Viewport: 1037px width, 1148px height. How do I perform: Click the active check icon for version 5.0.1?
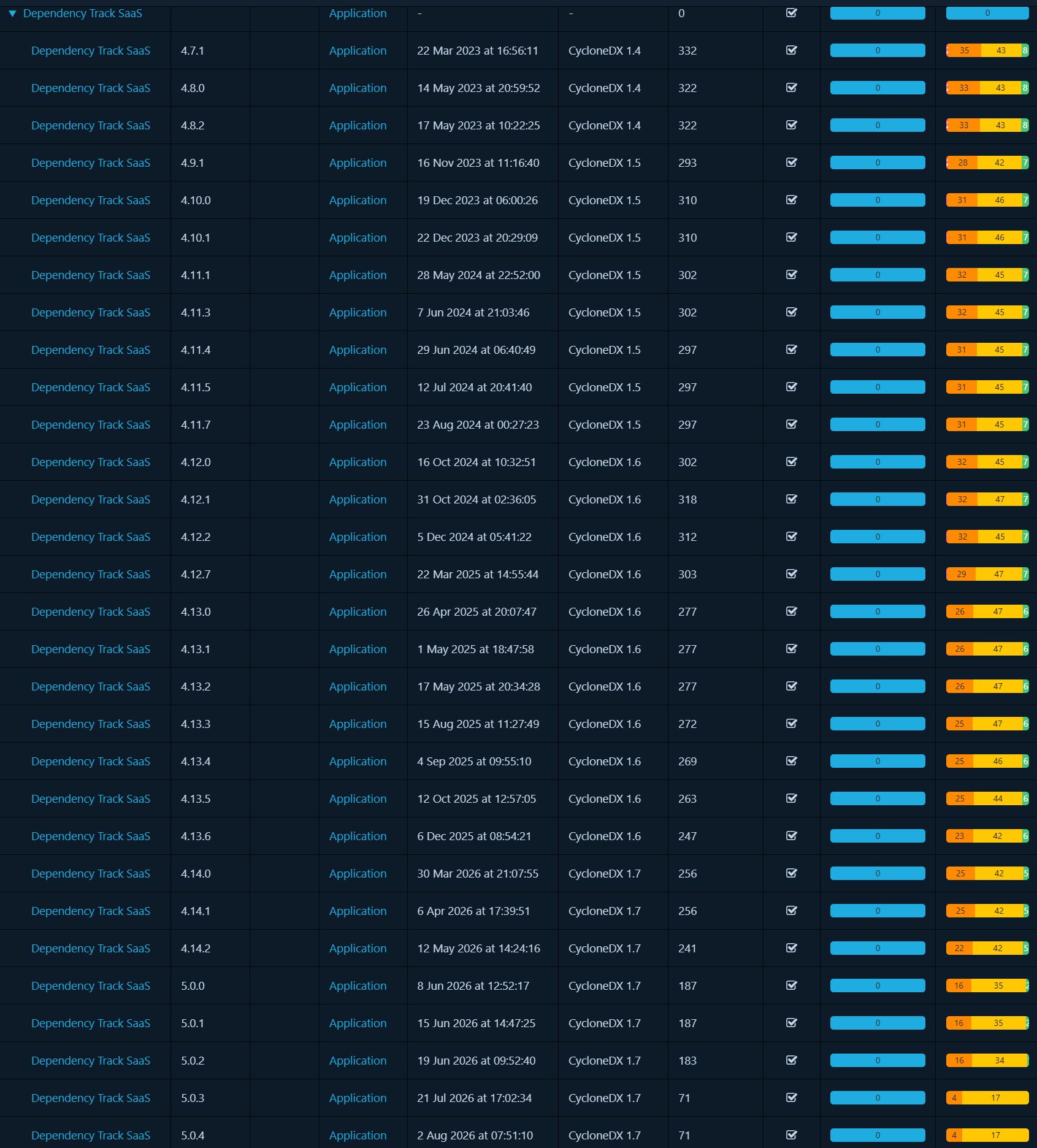coord(792,1023)
